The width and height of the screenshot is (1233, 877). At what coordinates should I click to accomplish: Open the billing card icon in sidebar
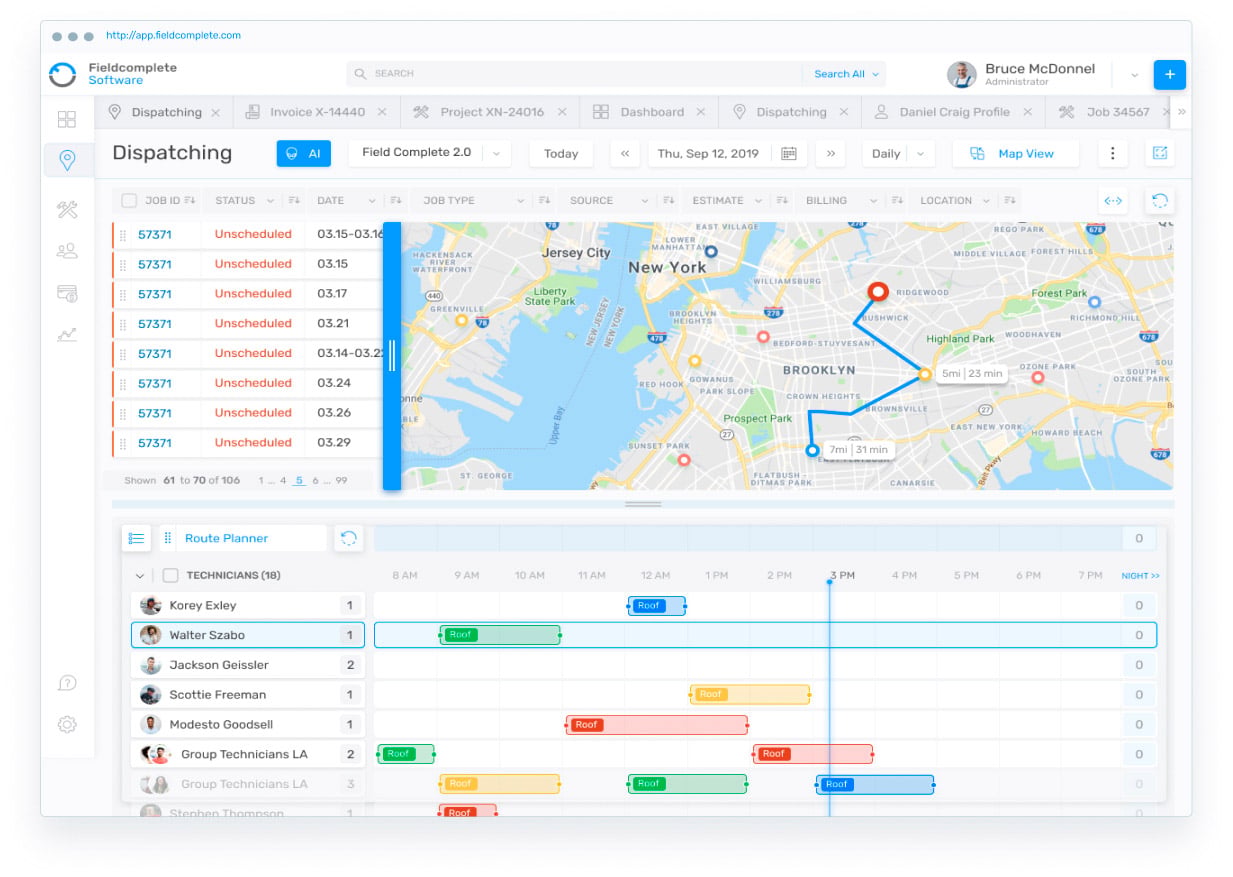tap(67, 293)
